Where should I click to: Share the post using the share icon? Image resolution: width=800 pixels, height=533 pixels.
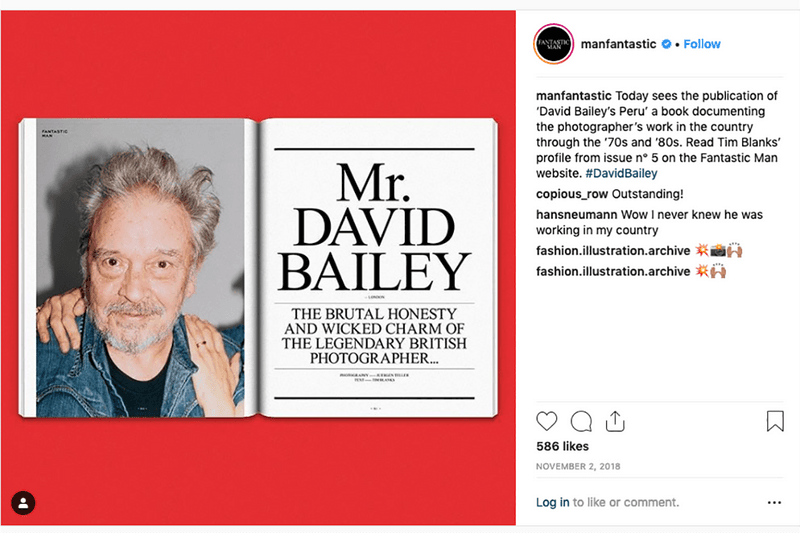[615, 421]
